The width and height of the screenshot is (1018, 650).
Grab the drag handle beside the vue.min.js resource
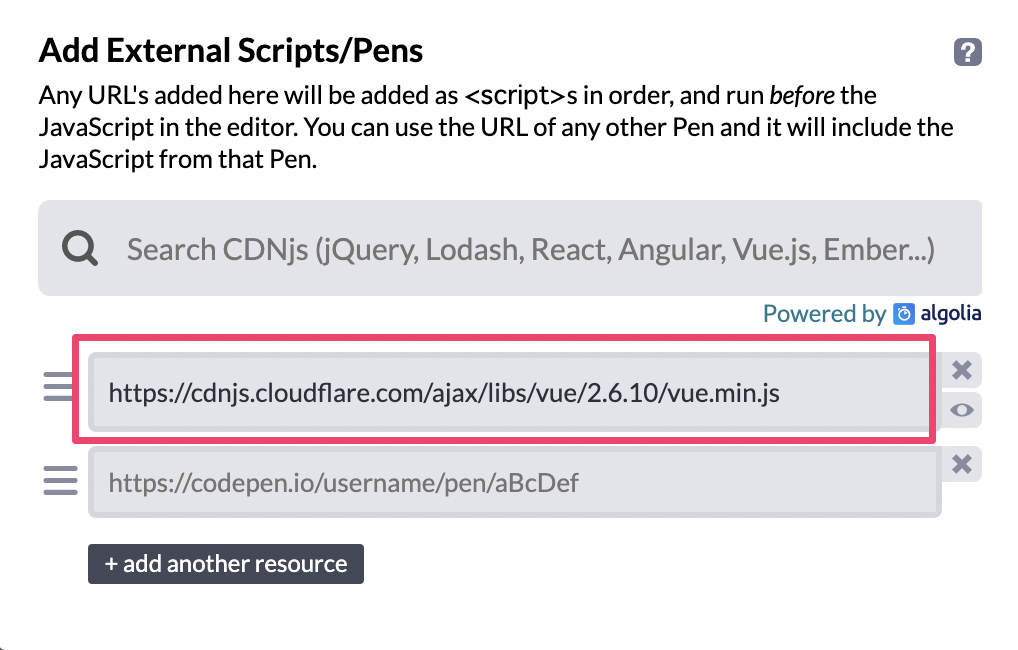click(60, 387)
